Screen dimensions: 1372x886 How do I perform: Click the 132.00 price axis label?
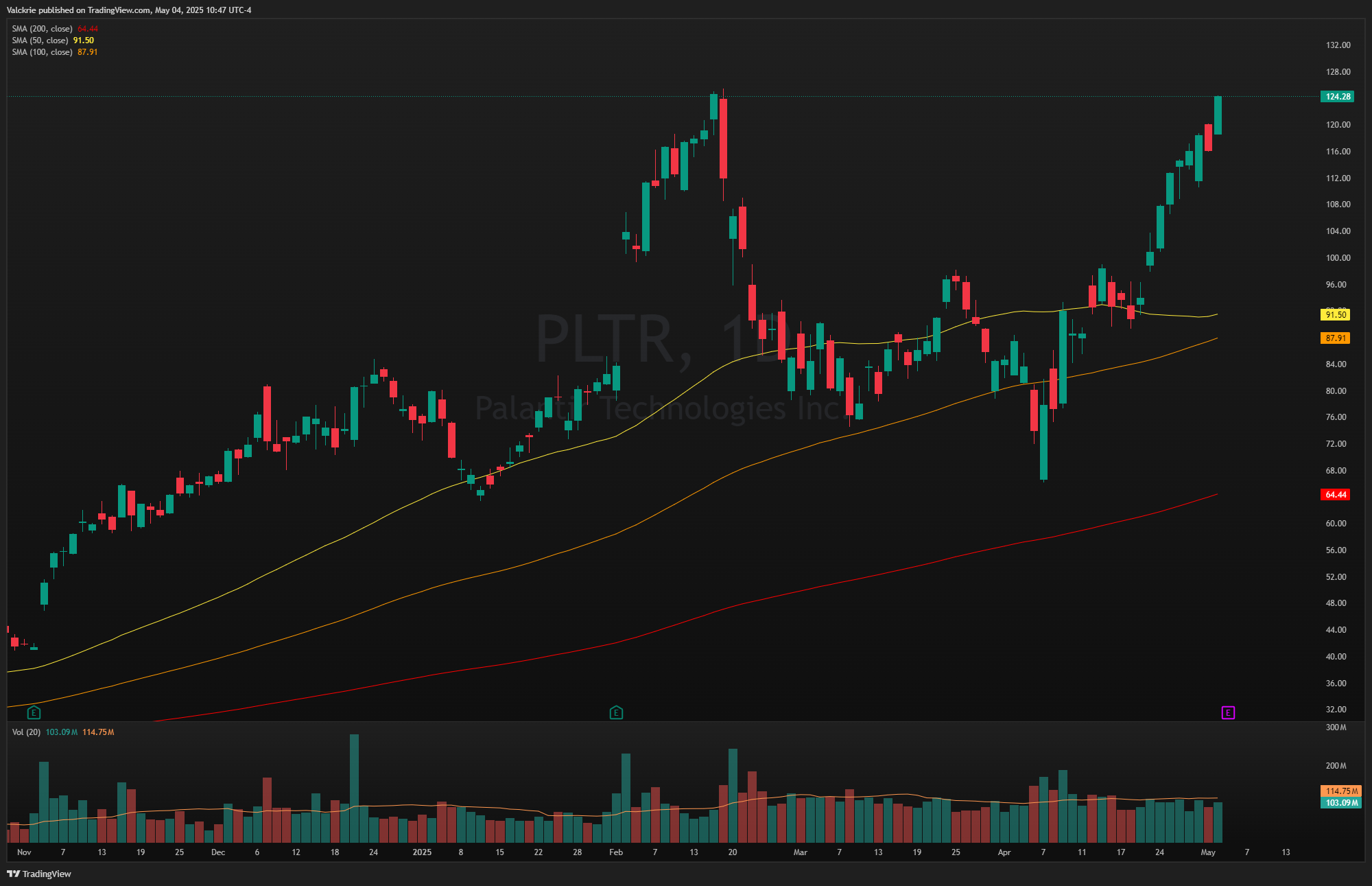pyautogui.click(x=1338, y=45)
